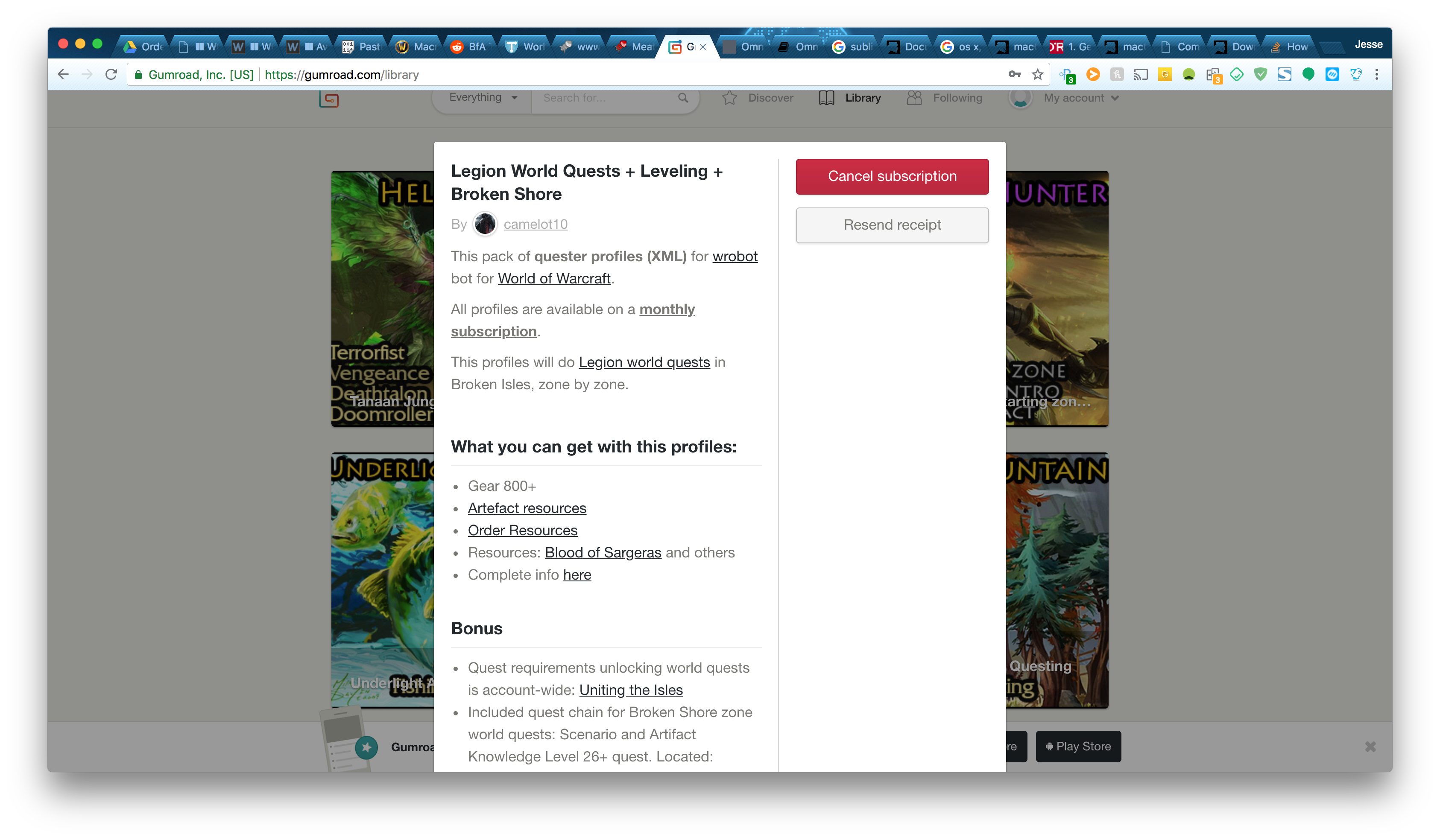Open a new tab with the blank tab button
Screen dimensions: 1440x840
pyautogui.click(x=1332, y=47)
